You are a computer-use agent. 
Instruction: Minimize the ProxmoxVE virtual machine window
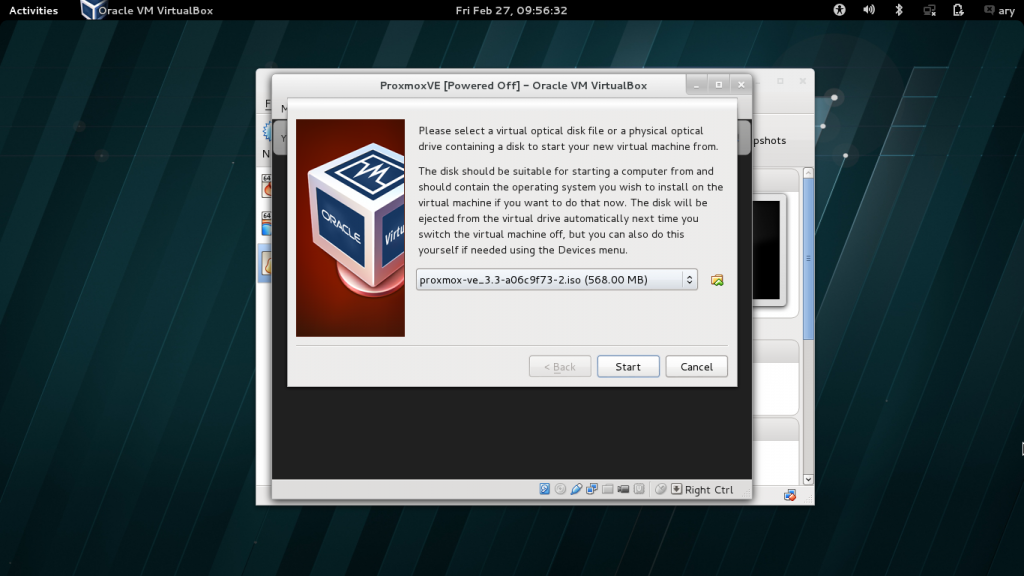click(696, 85)
